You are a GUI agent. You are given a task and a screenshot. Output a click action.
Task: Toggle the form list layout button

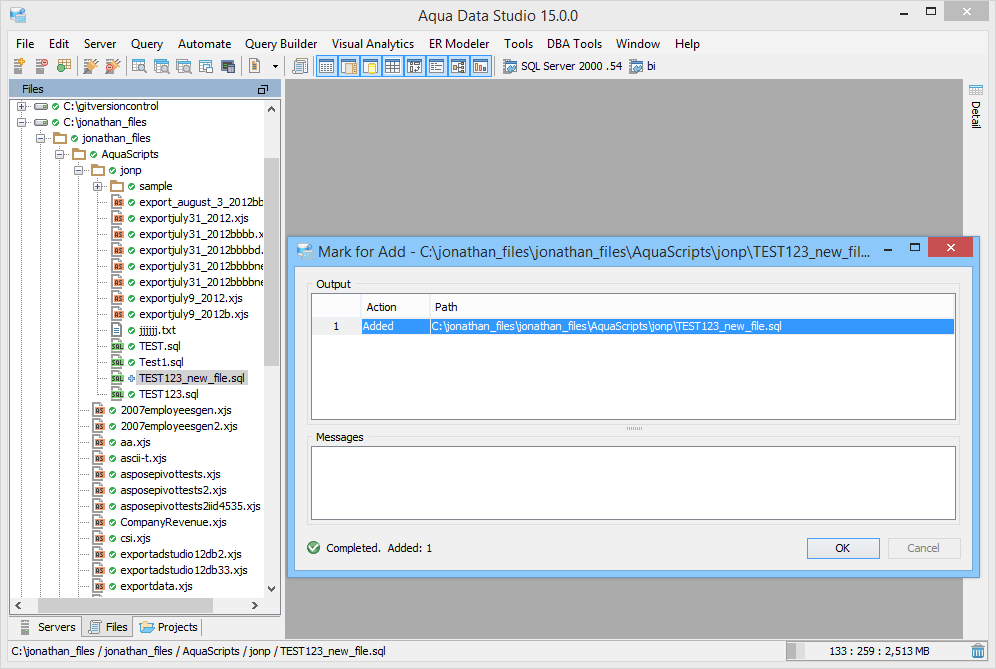click(x=436, y=66)
